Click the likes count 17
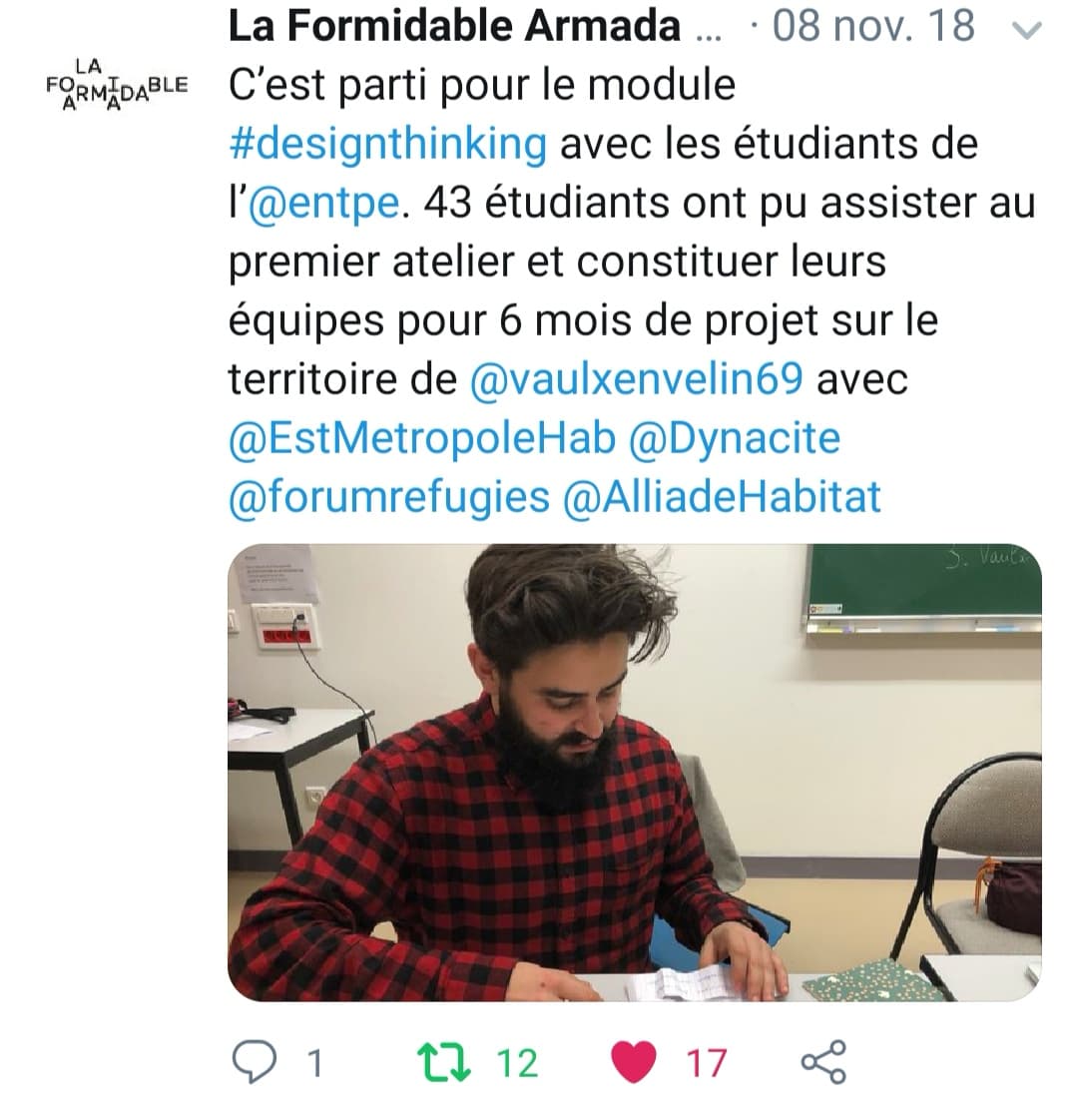Screen dimensions: 1078x1120 click(x=706, y=1063)
